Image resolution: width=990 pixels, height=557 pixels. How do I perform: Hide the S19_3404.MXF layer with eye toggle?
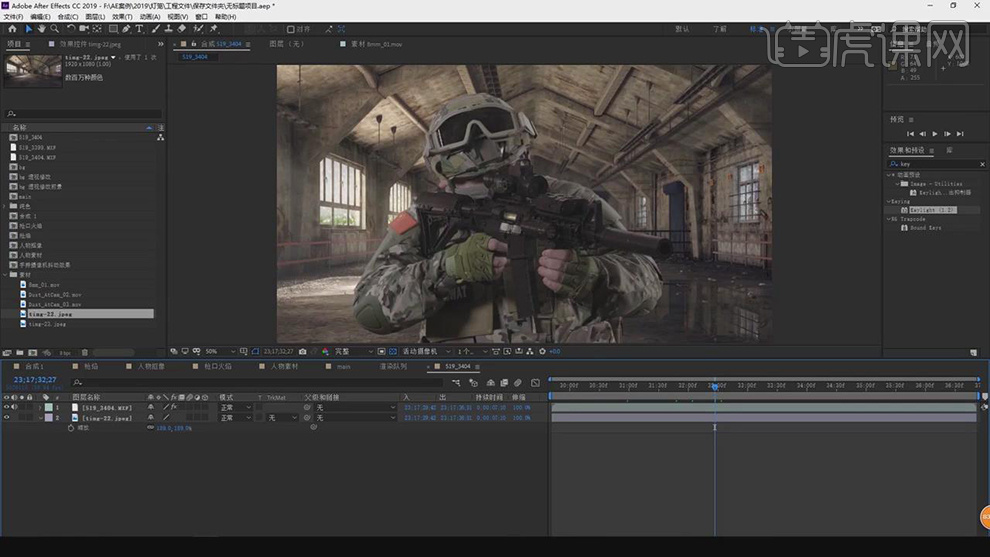[x=6, y=408]
